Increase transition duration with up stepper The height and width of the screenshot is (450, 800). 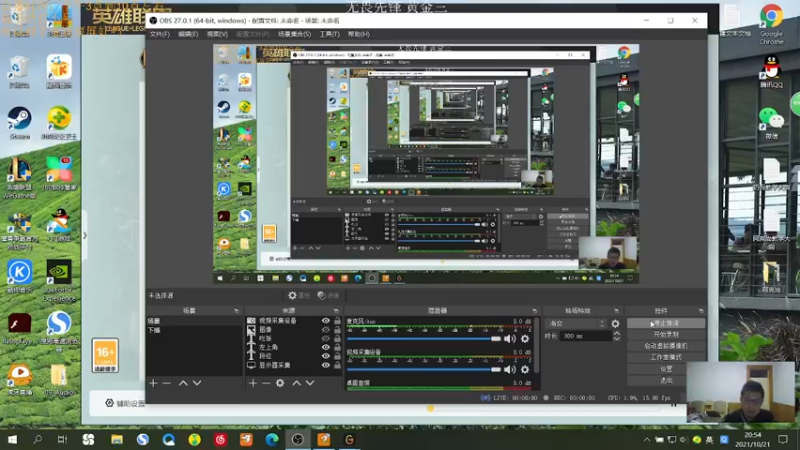(616, 333)
